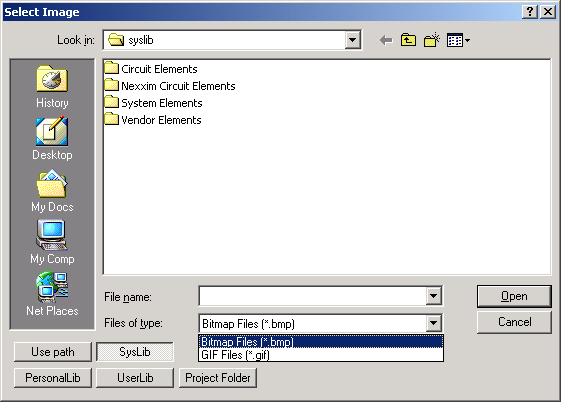This screenshot has height=402, width=561.
Task: Click the Open button
Action: (514, 296)
